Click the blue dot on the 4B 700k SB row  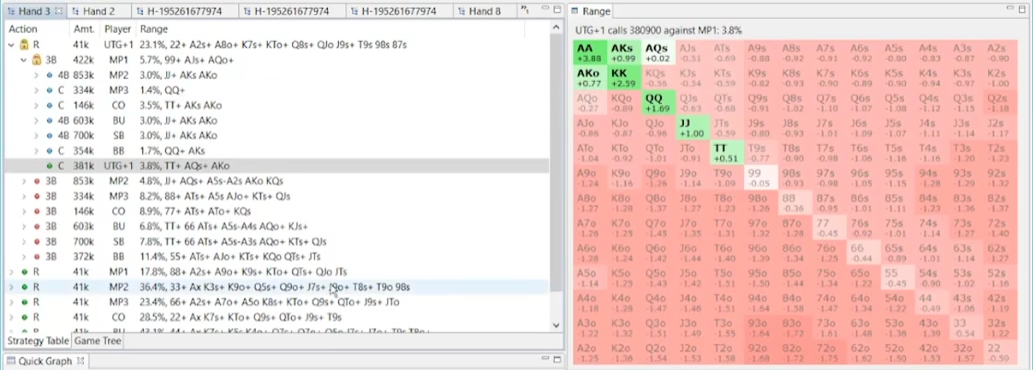[49, 136]
